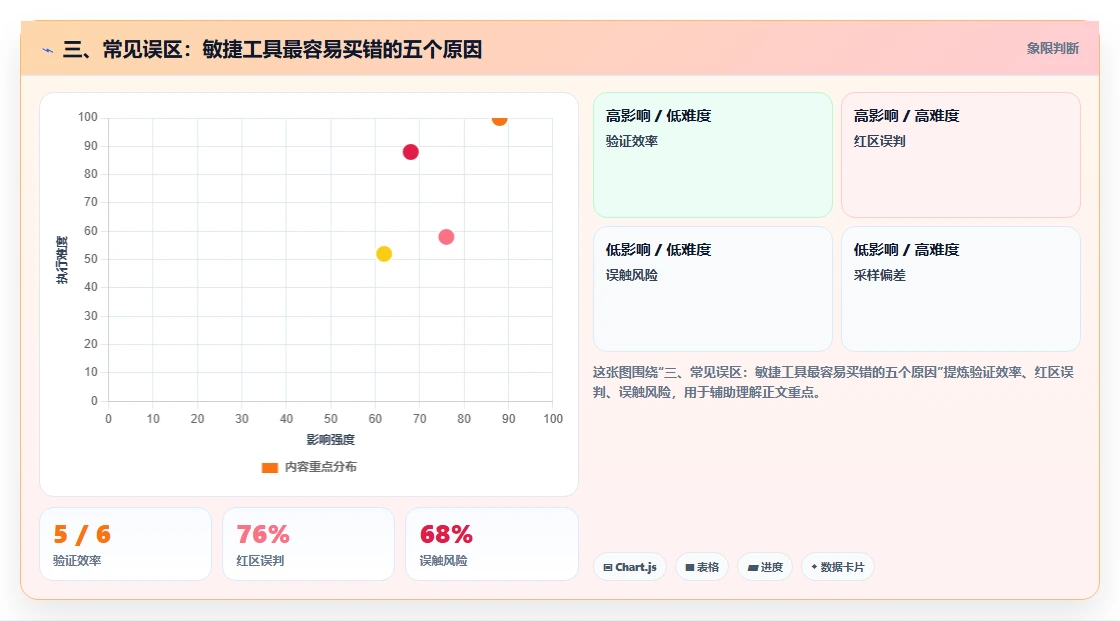Click the 5 / 6 验证效率 stat card
The width and height of the screenshot is (1120, 621).
(126, 544)
